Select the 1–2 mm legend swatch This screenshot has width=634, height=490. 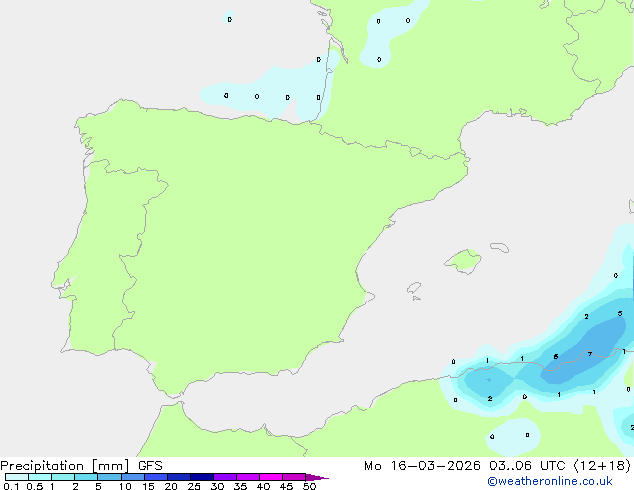(63, 477)
